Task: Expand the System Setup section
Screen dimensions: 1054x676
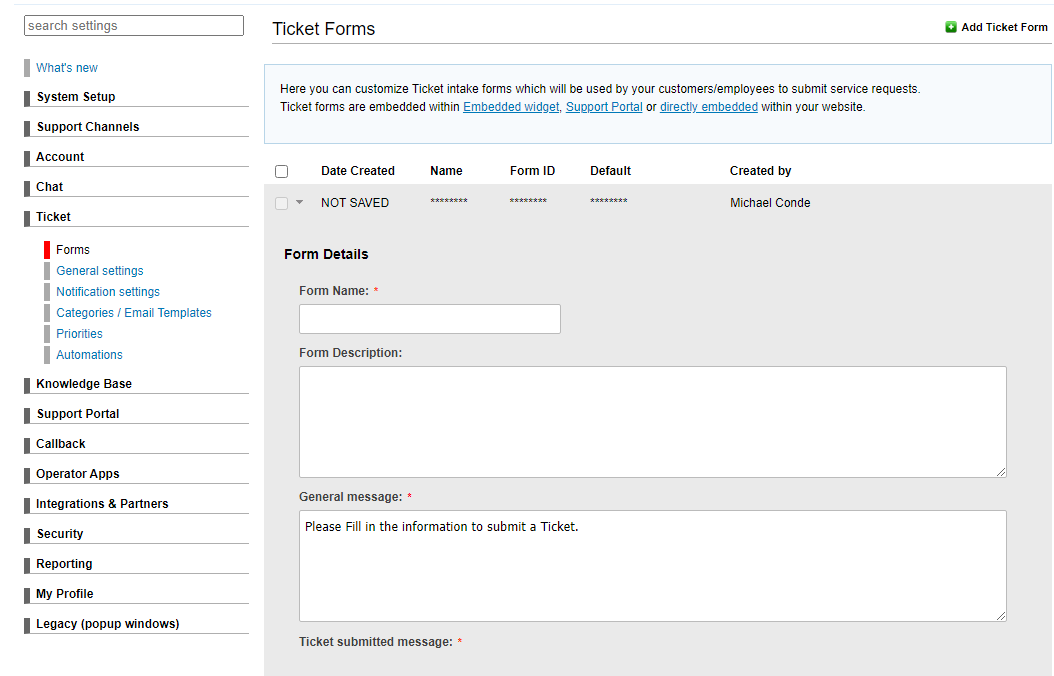Action: click(x=76, y=97)
